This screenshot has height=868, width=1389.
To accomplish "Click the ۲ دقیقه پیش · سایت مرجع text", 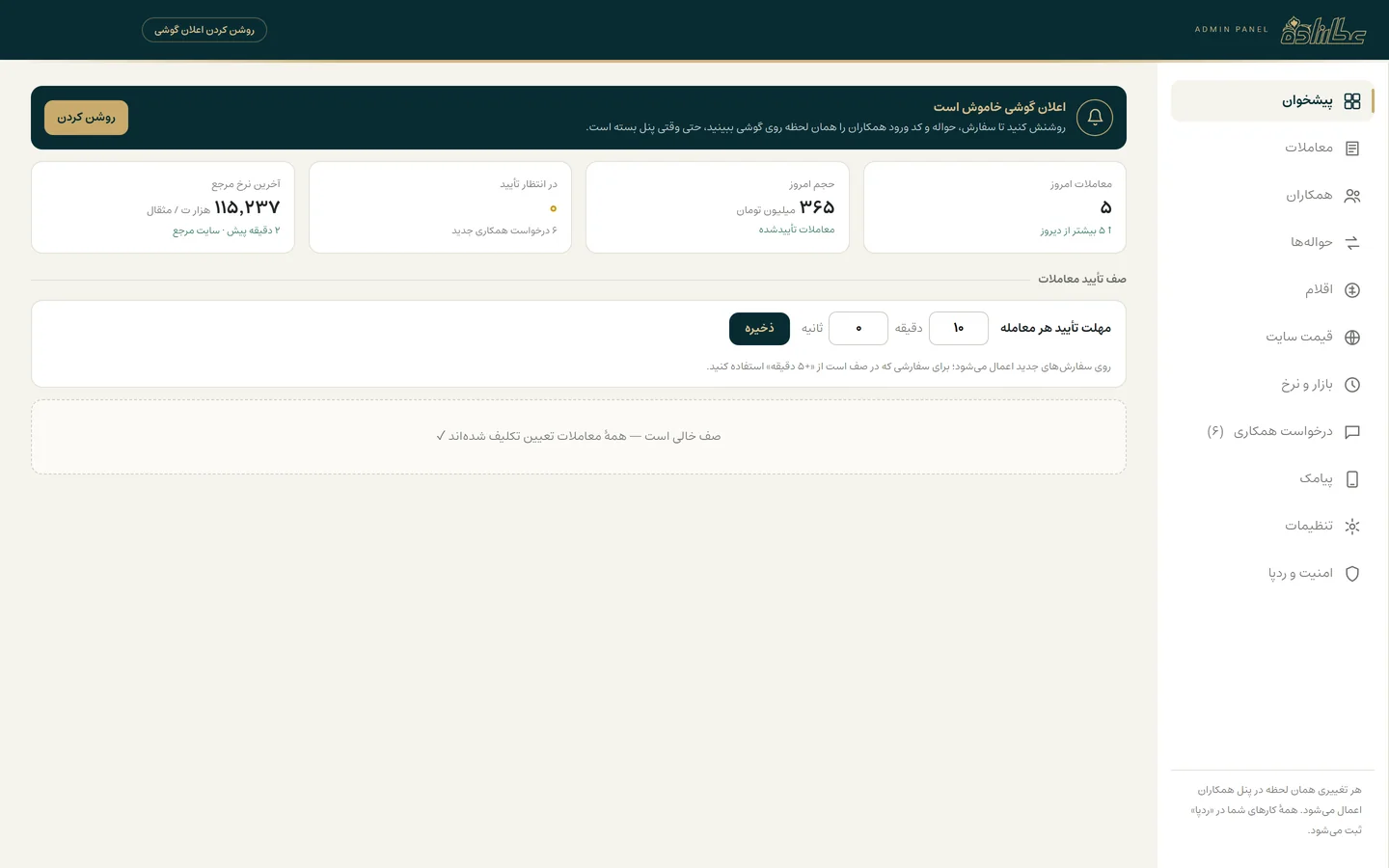I will pos(227,231).
